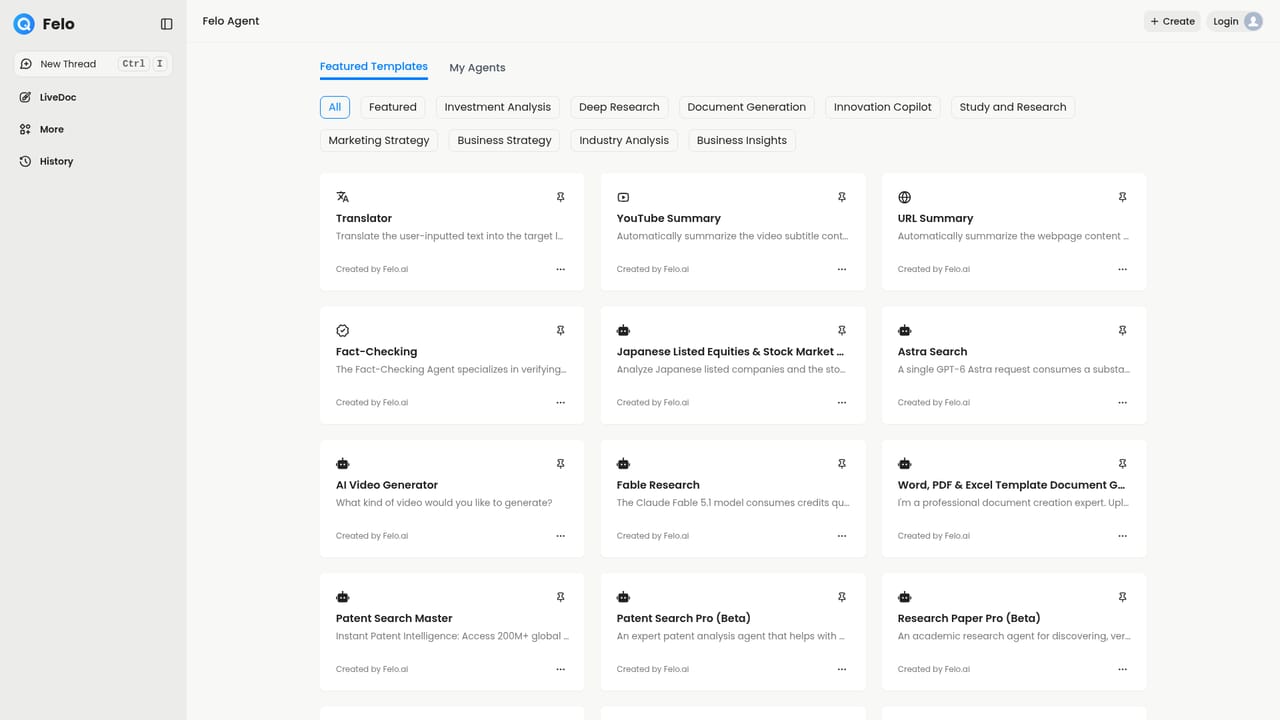1280x720 pixels.
Task: Pin the Fable Research template
Action: 842,464
